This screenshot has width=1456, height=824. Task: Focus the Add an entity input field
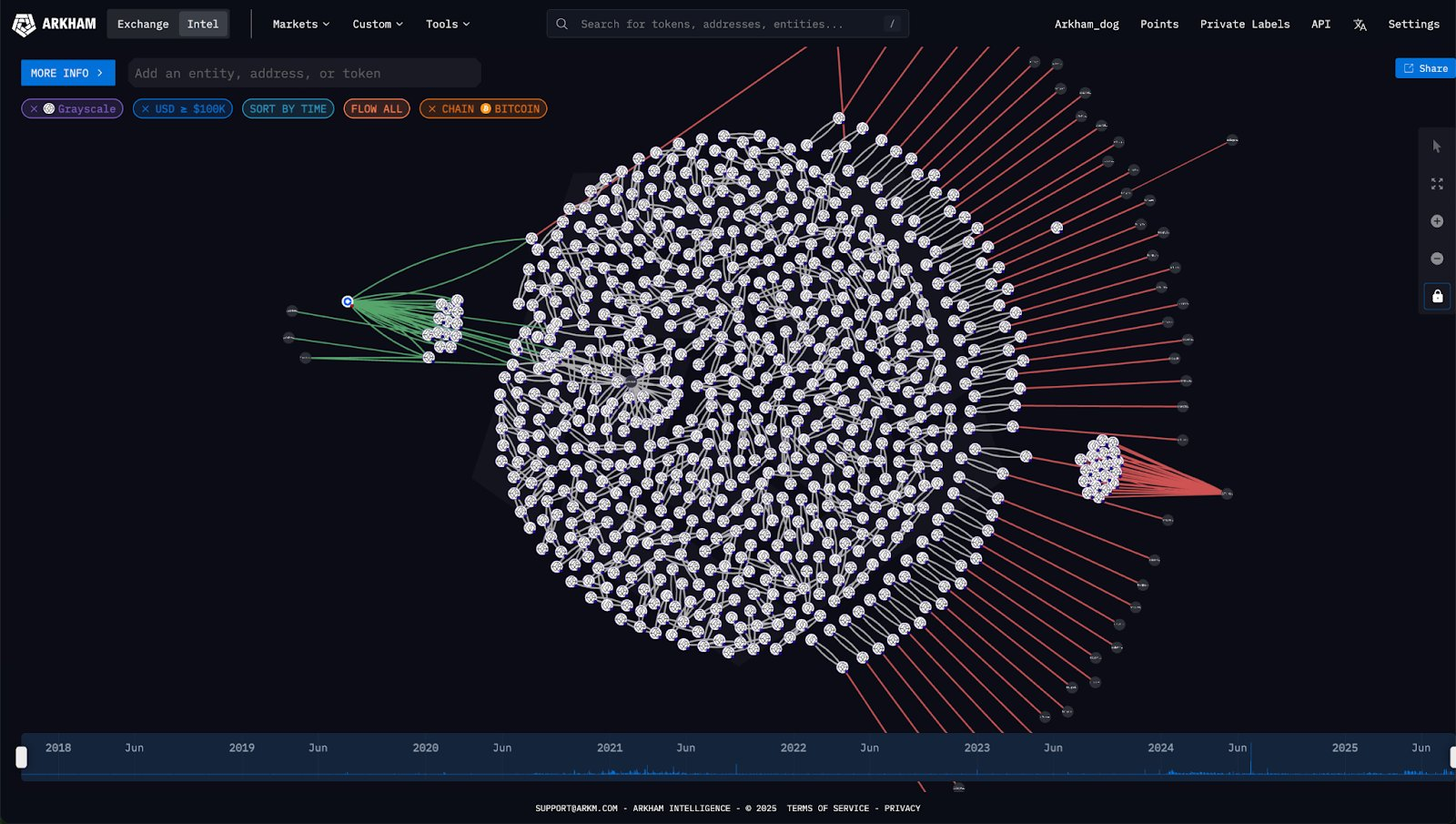pyautogui.click(x=304, y=73)
